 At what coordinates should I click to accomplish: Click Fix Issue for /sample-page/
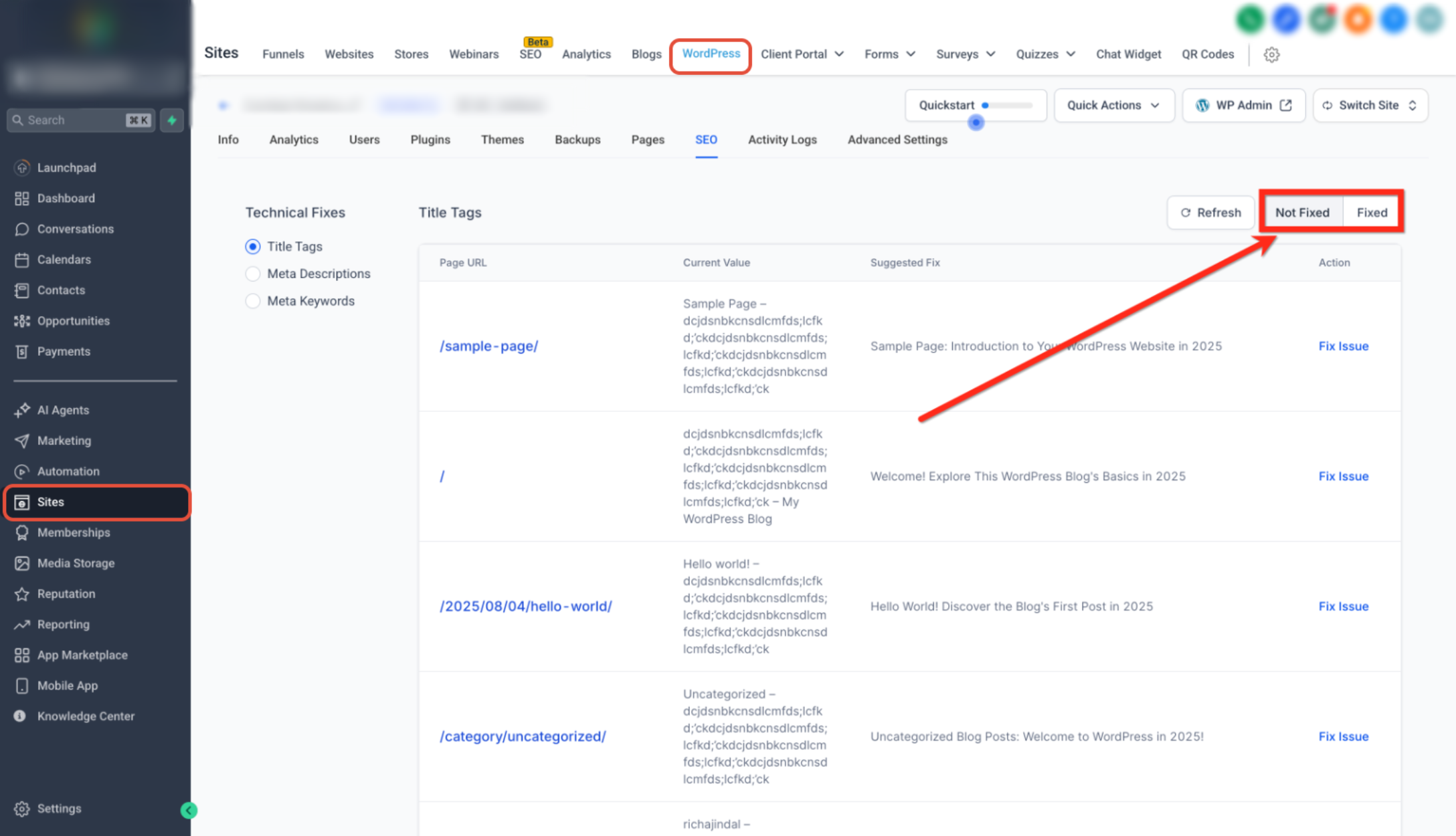point(1344,346)
